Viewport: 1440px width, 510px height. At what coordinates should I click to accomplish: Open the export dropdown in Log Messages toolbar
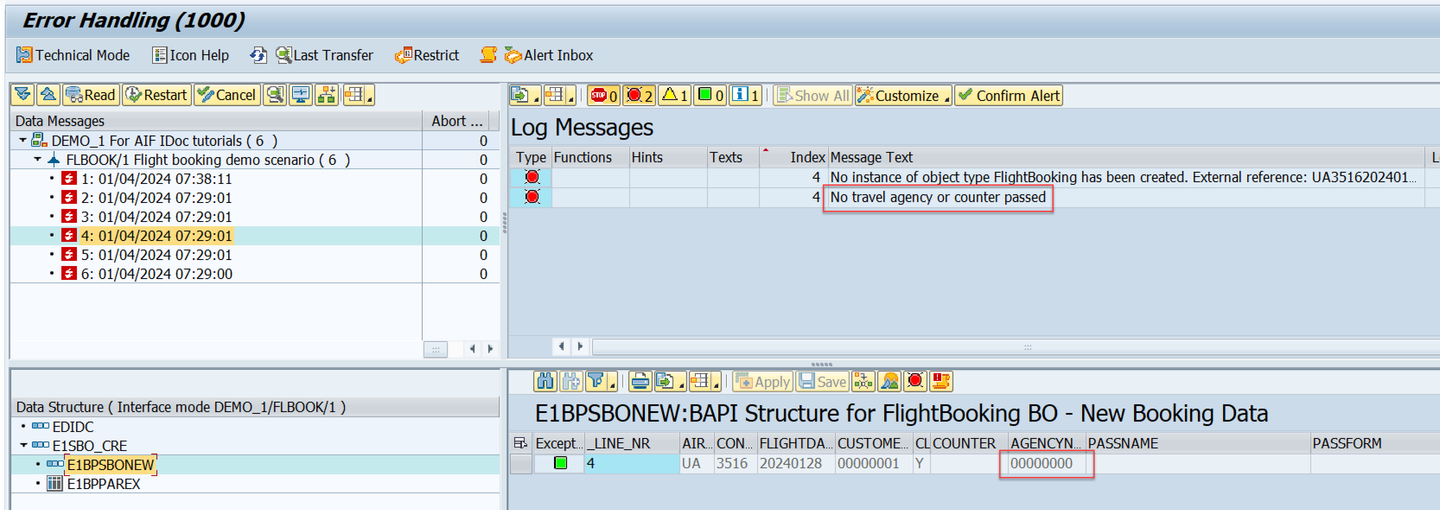click(524, 95)
